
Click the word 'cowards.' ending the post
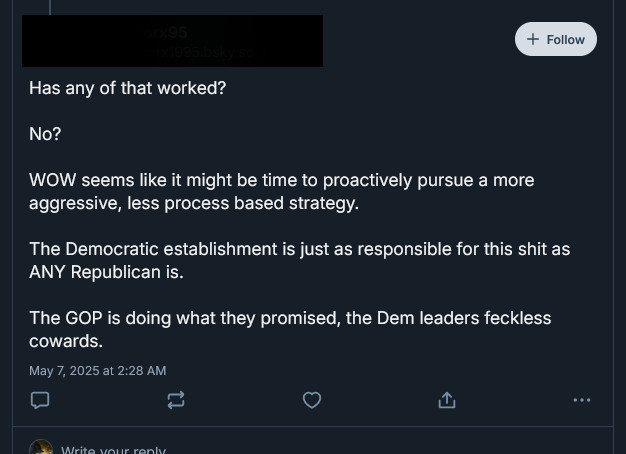tap(66, 341)
